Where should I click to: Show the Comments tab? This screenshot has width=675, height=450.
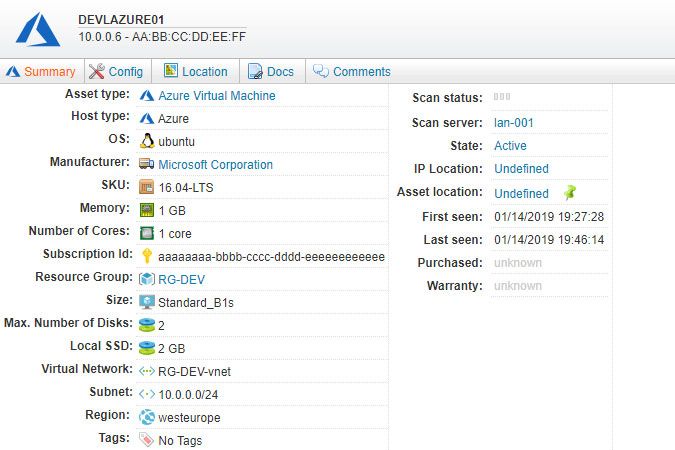click(x=352, y=72)
